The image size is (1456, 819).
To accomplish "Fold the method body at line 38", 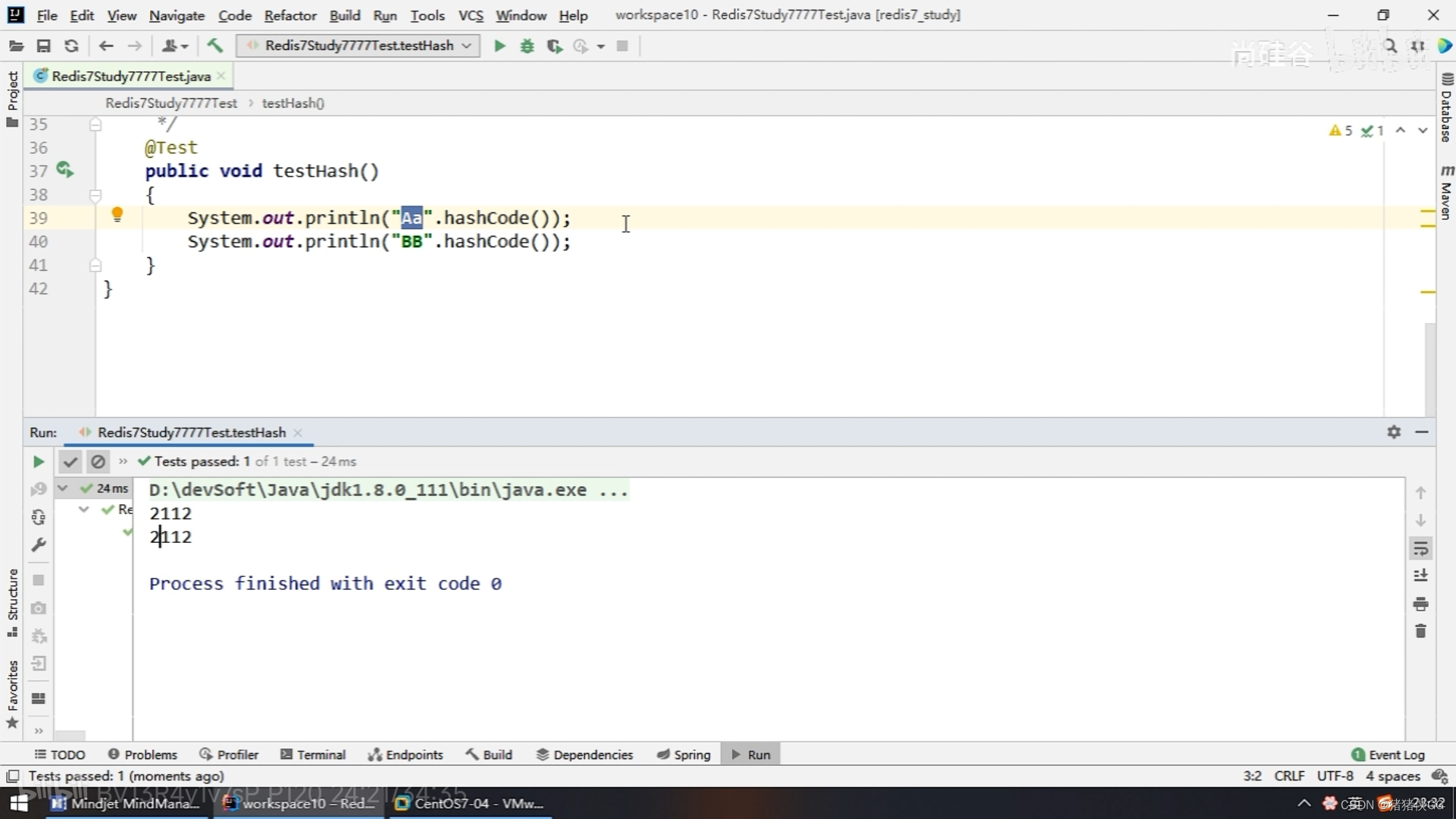I will pos(96,195).
